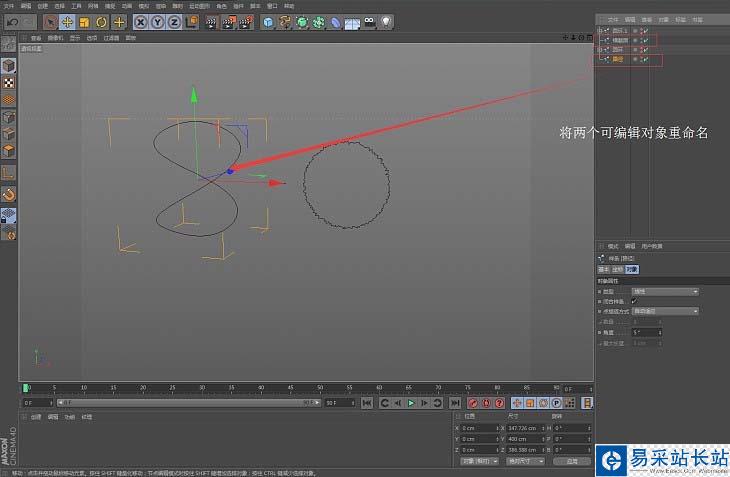Switch to the Coordinates attributes tab
This screenshot has height=477, width=730.
click(x=617, y=269)
